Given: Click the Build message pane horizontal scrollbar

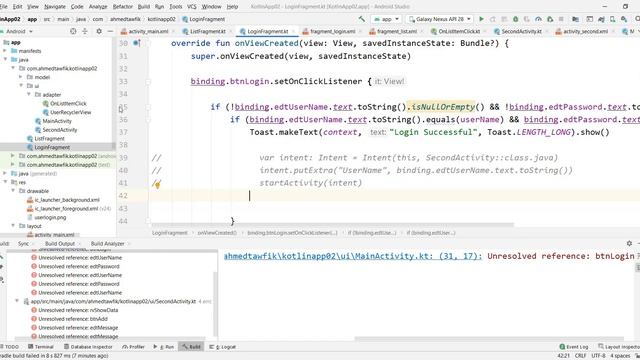Looking at the screenshot, I should 489,338.
